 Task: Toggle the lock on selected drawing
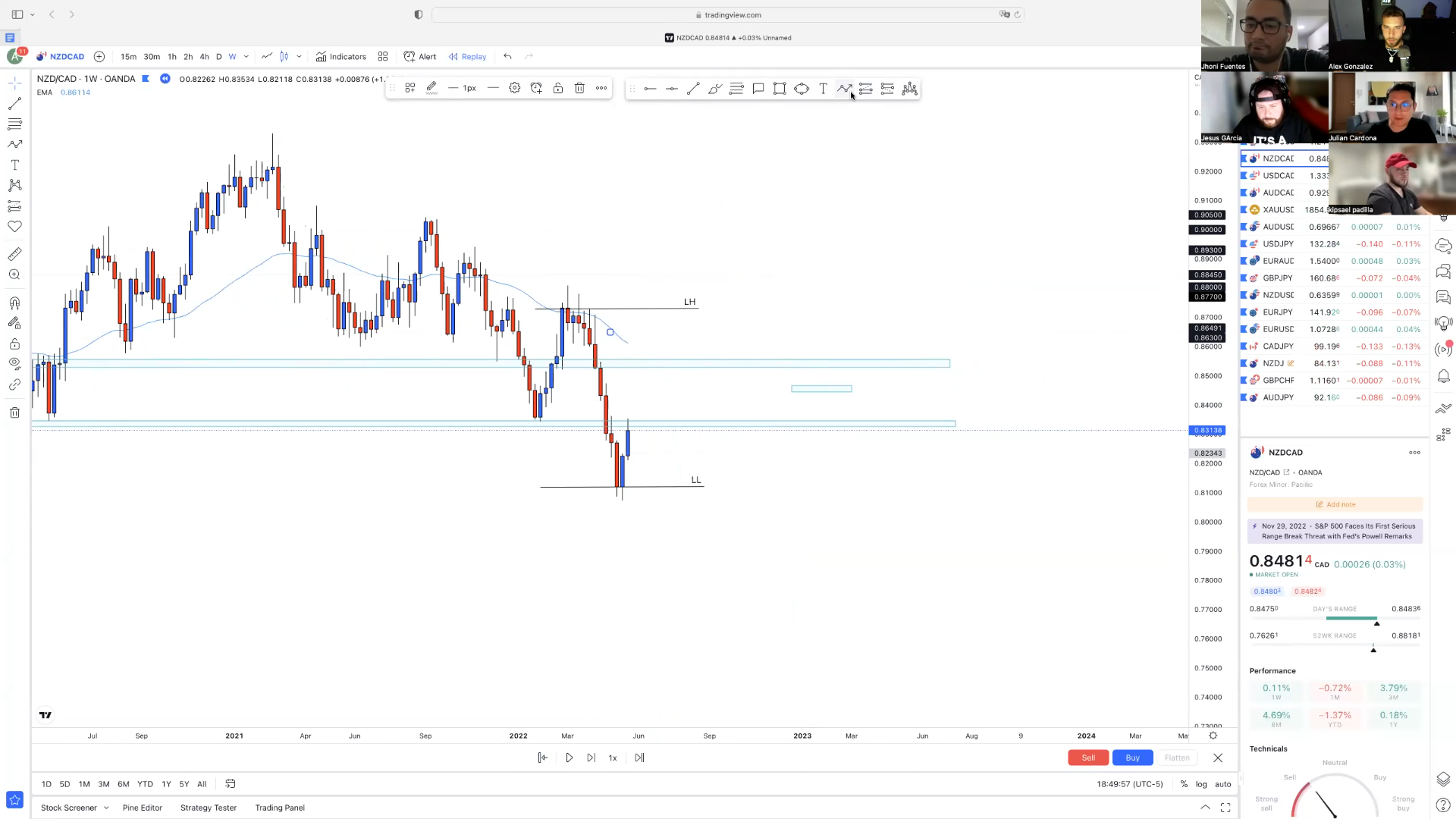coord(558,89)
